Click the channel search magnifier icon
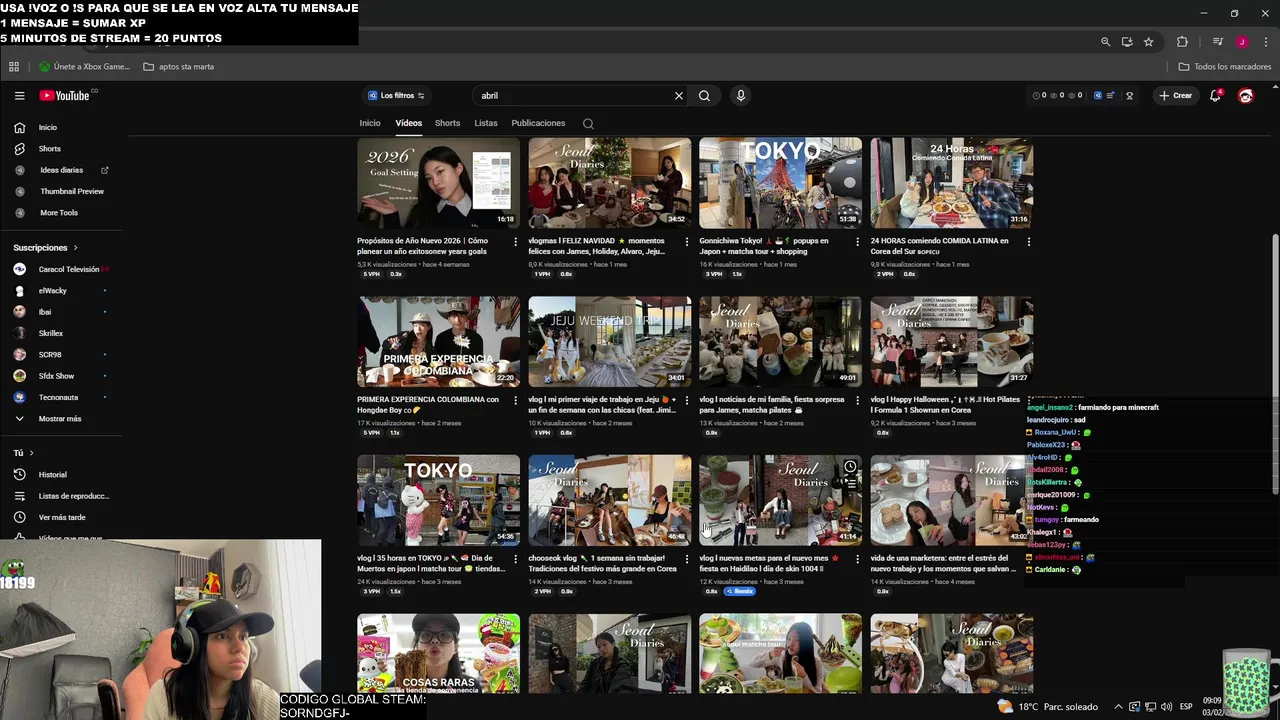Image resolution: width=1280 pixels, height=720 pixels. click(588, 124)
